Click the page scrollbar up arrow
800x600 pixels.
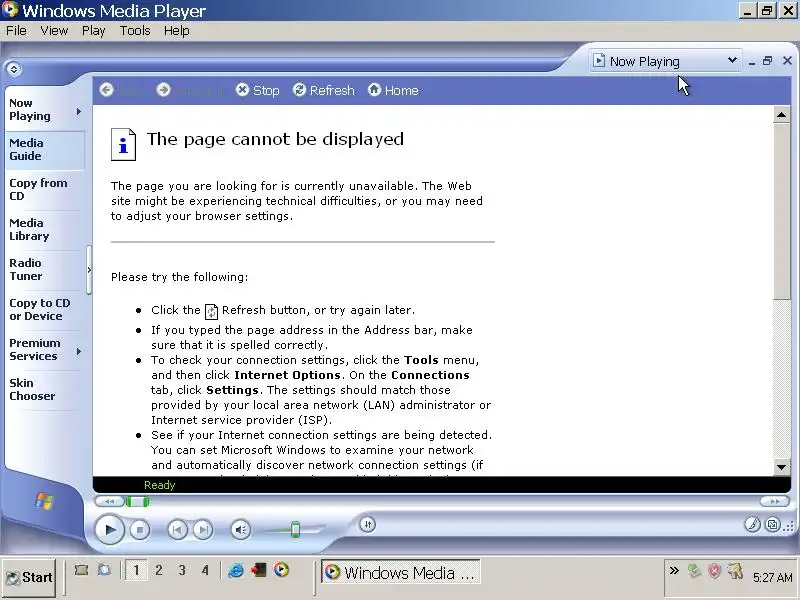click(781, 115)
